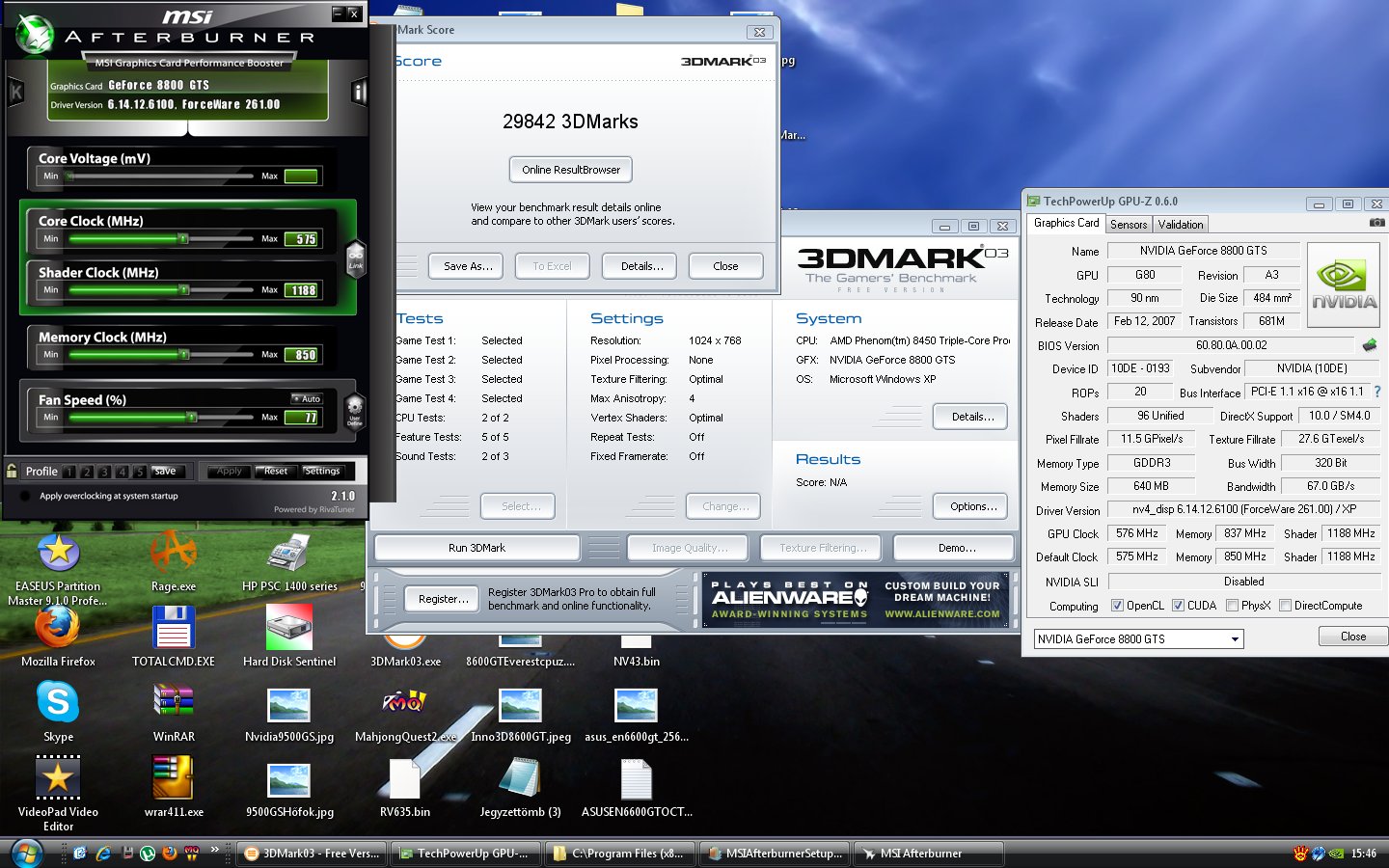Click the User Define fan gear icon

click(355, 411)
